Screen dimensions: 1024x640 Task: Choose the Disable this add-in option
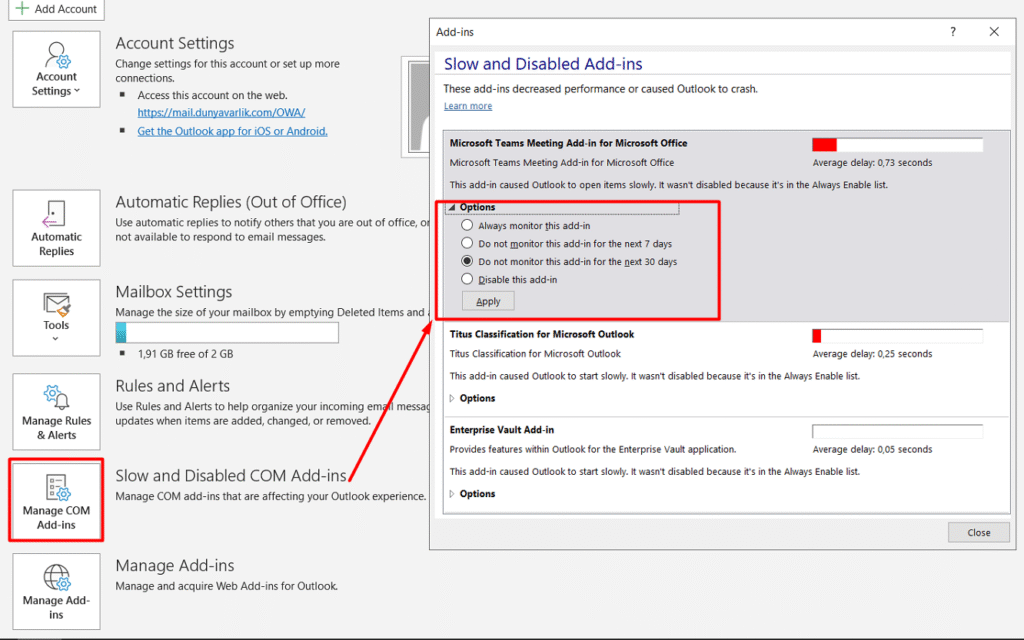[x=467, y=280]
